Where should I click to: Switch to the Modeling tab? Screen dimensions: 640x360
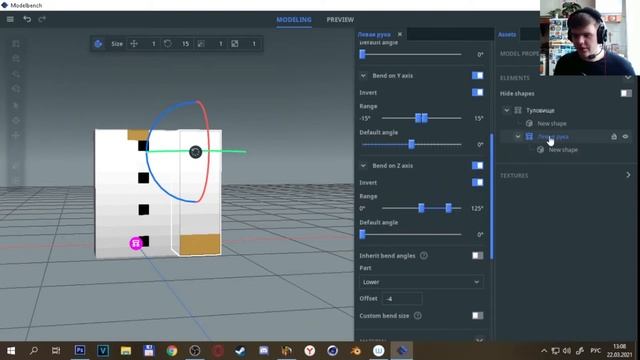click(294, 20)
